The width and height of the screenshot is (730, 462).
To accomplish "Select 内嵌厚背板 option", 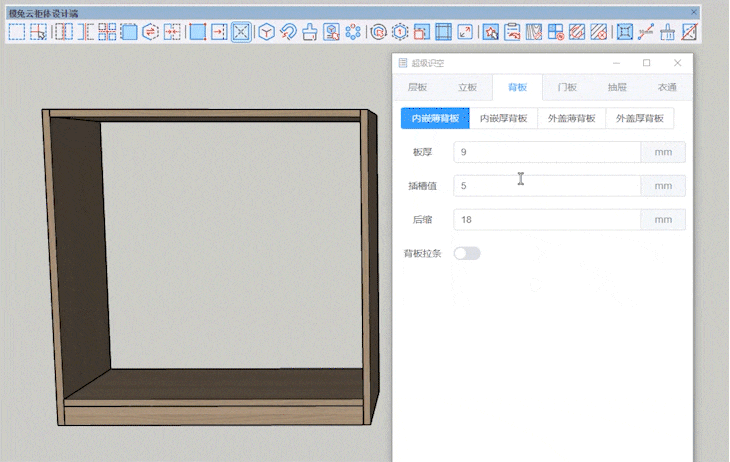I will pyautogui.click(x=503, y=118).
